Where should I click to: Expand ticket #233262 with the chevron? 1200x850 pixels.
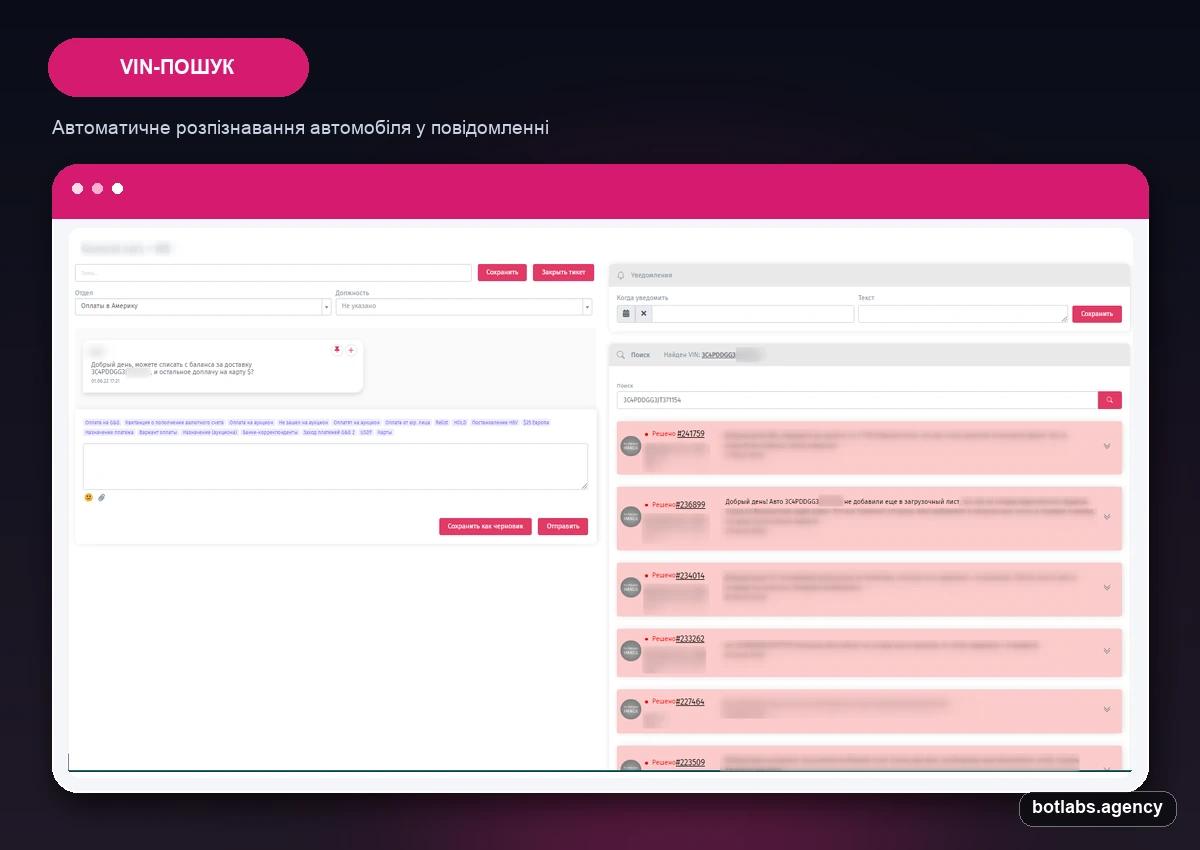coord(1107,650)
